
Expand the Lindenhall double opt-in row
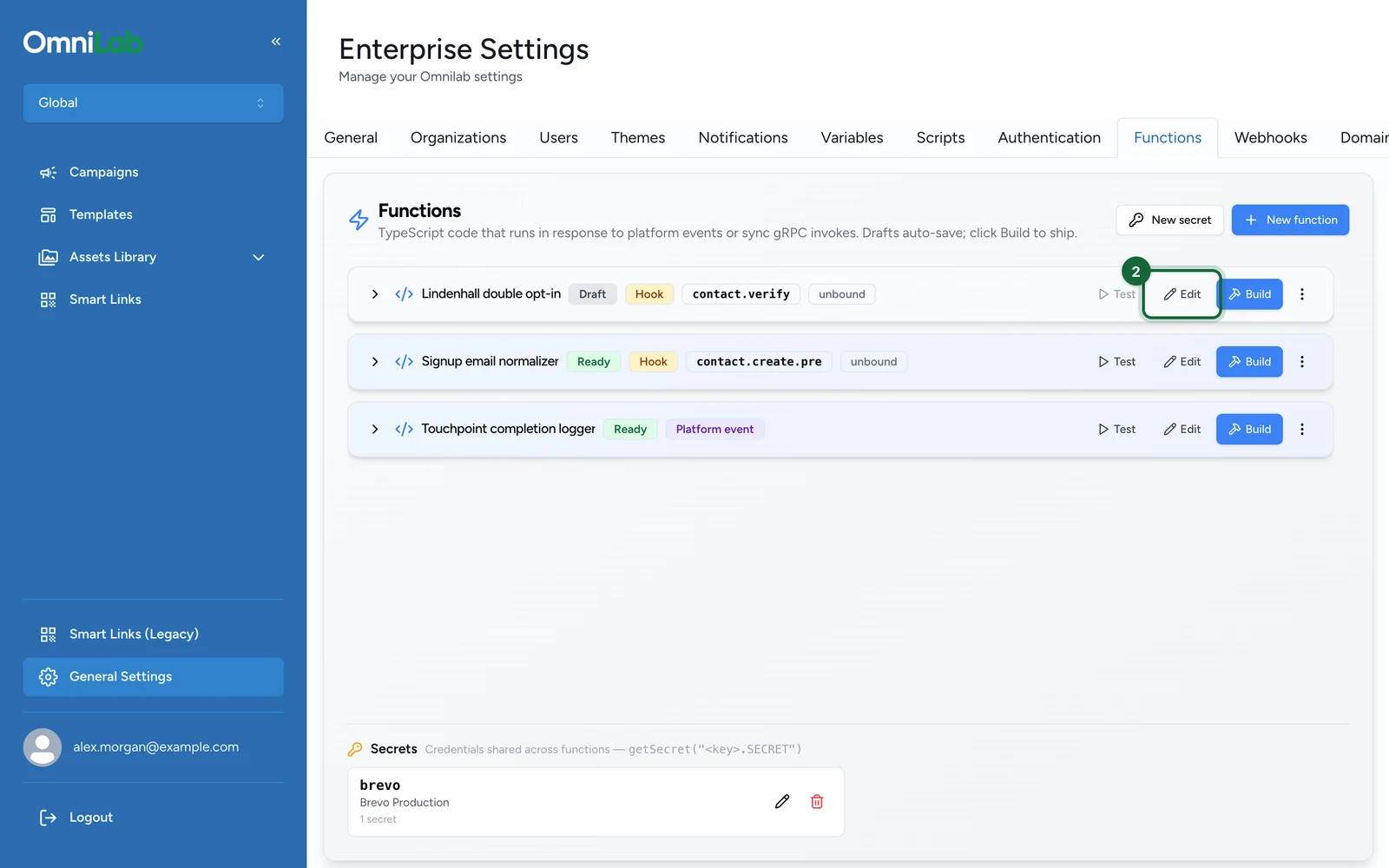[x=375, y=294]
